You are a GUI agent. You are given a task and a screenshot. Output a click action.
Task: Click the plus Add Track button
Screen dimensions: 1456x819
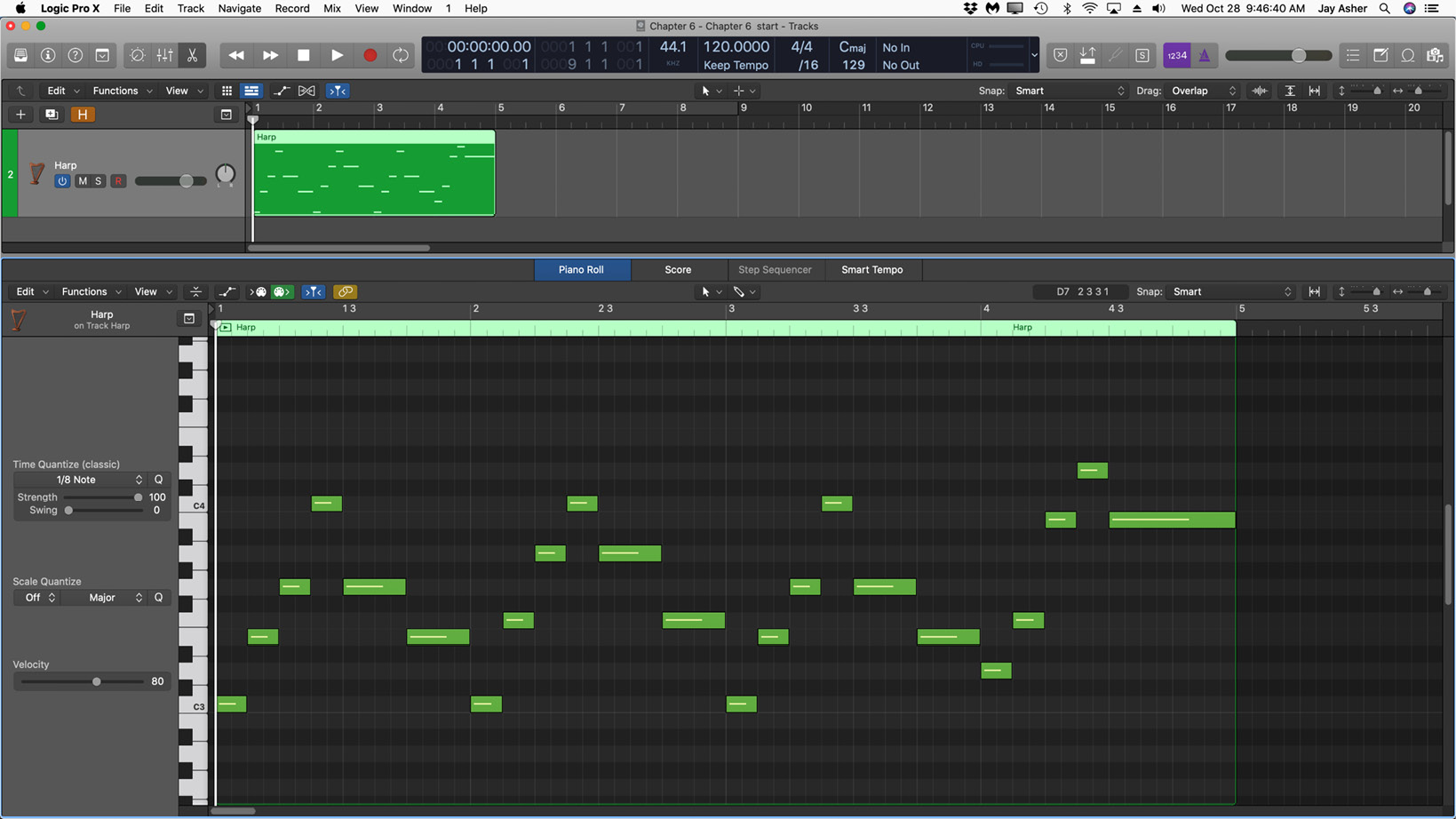20,115
